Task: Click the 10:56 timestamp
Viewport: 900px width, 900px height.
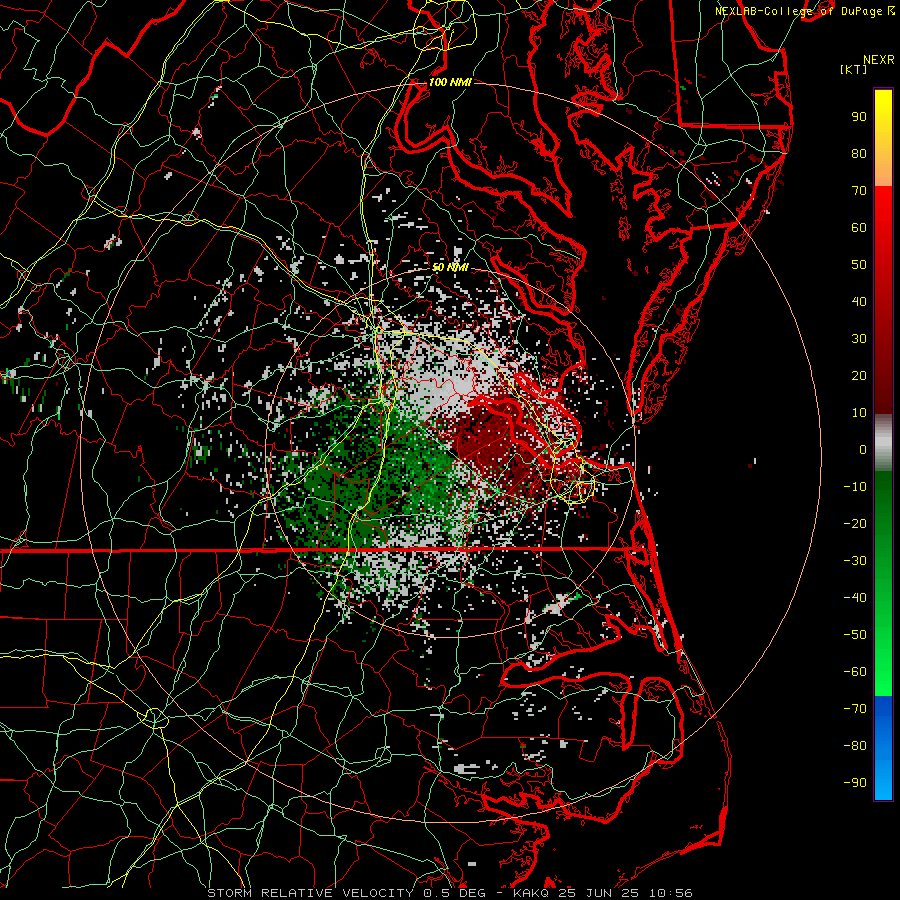Action: pos(670,893)
